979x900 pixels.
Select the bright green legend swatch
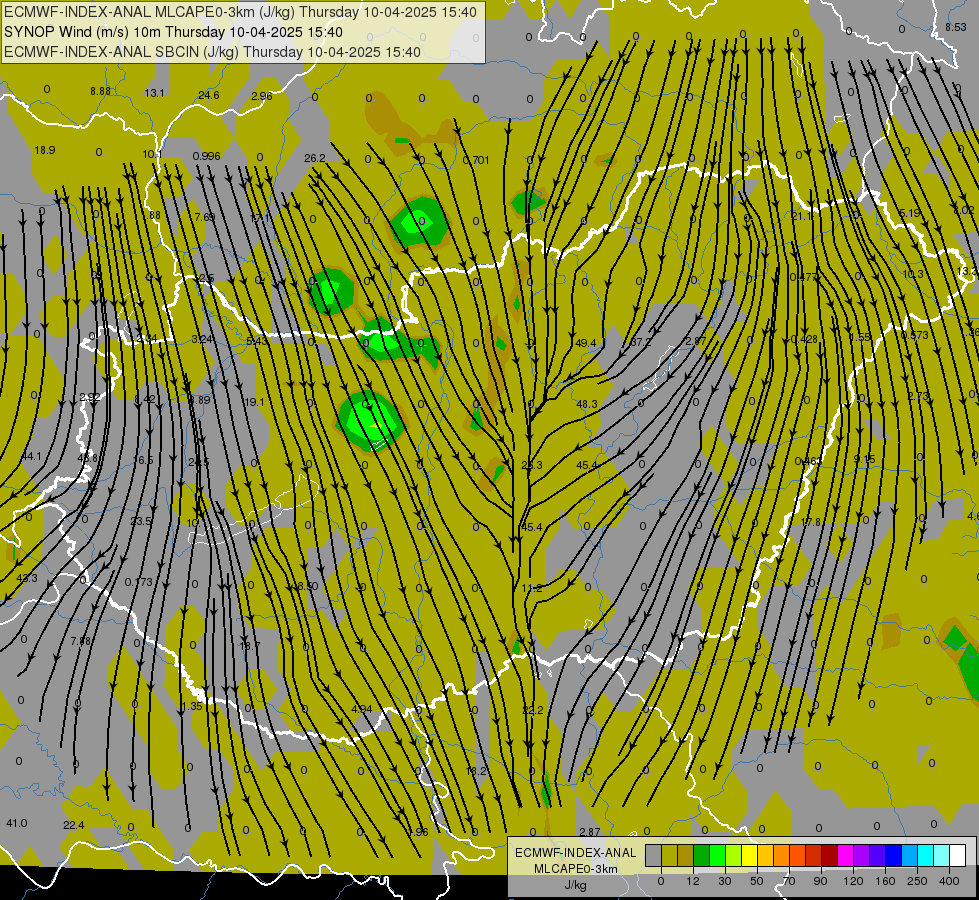pos(717,855)
